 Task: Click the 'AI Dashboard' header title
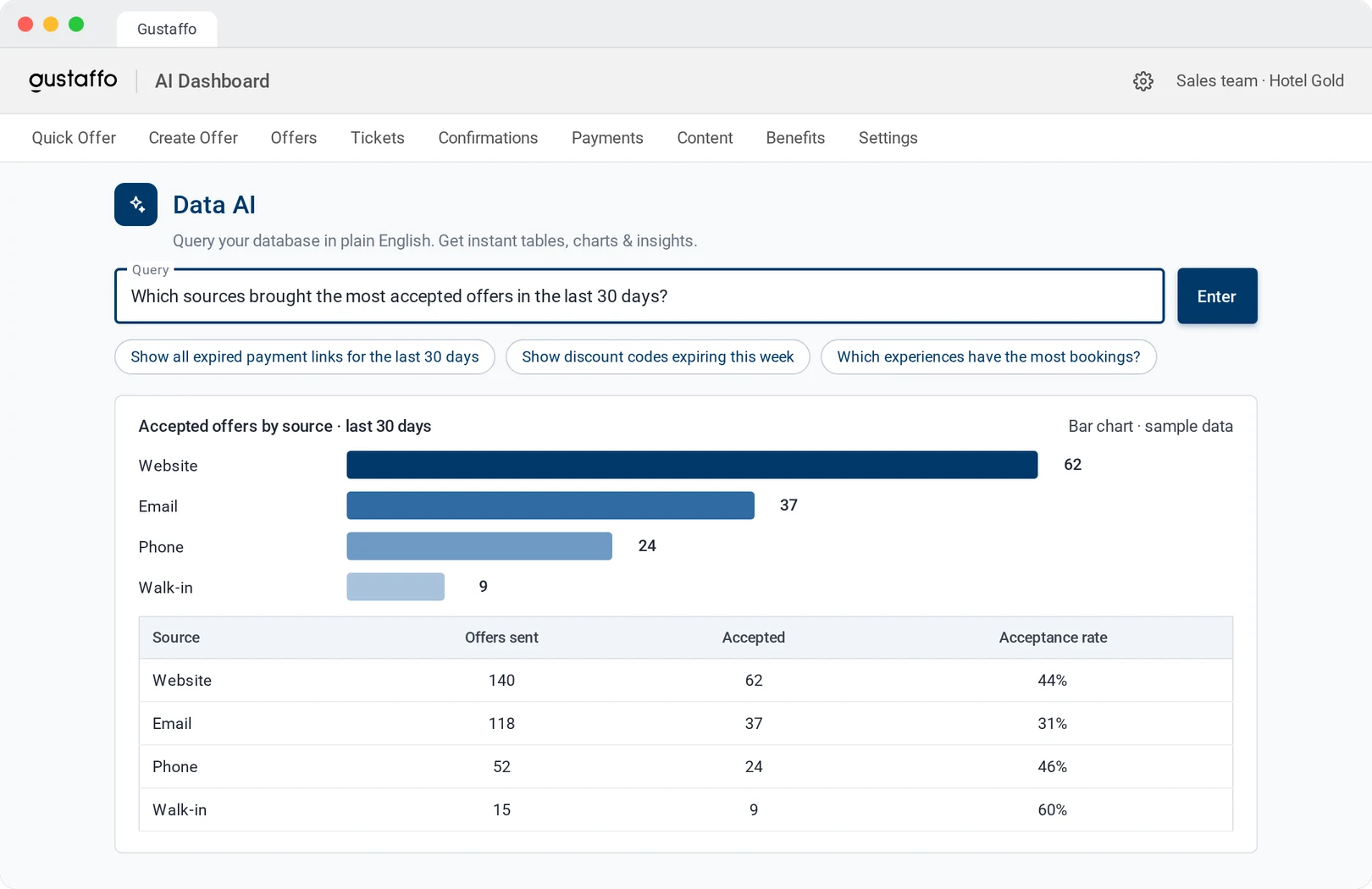[213, 81]
